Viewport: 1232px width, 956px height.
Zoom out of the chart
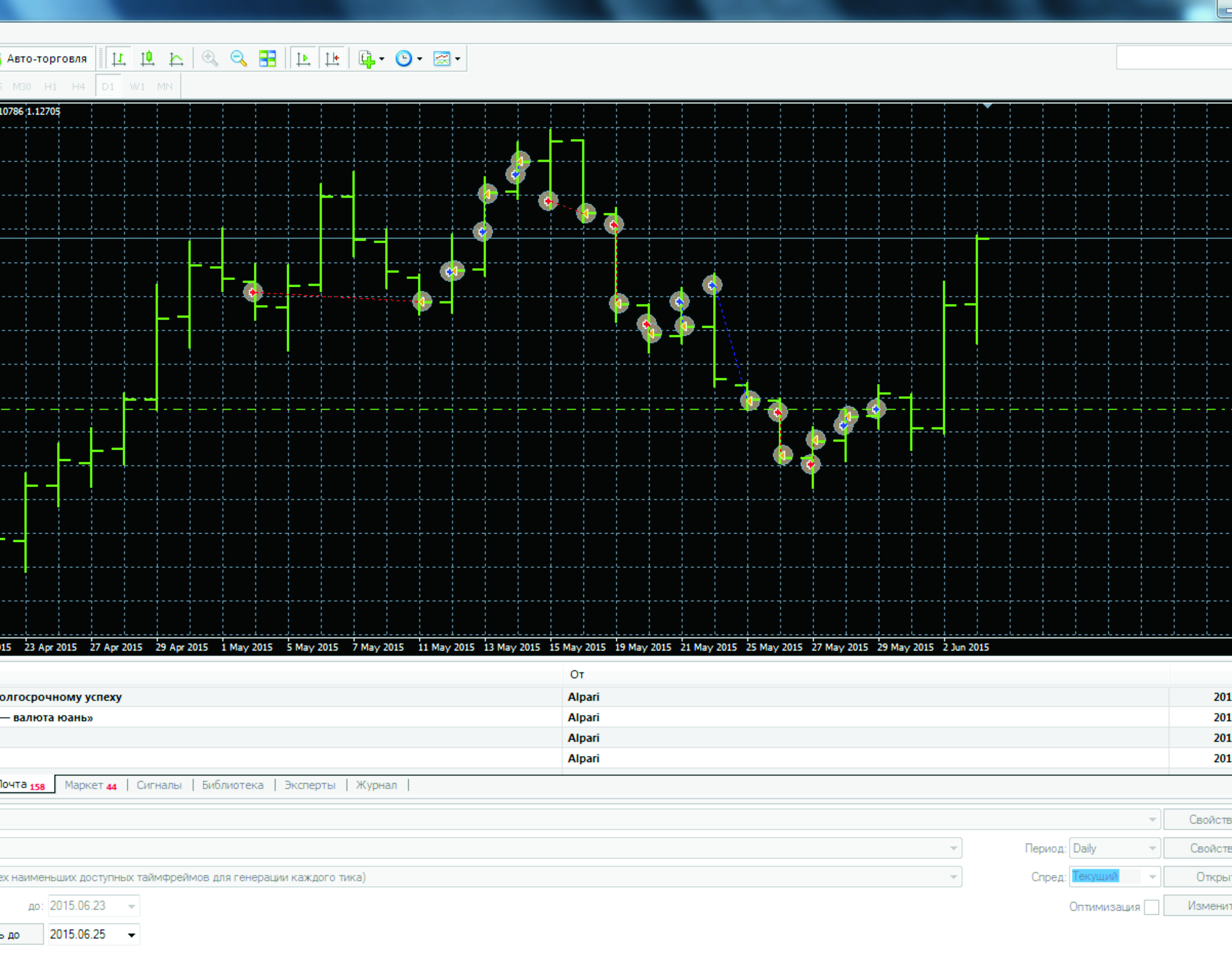coord(239,59)
